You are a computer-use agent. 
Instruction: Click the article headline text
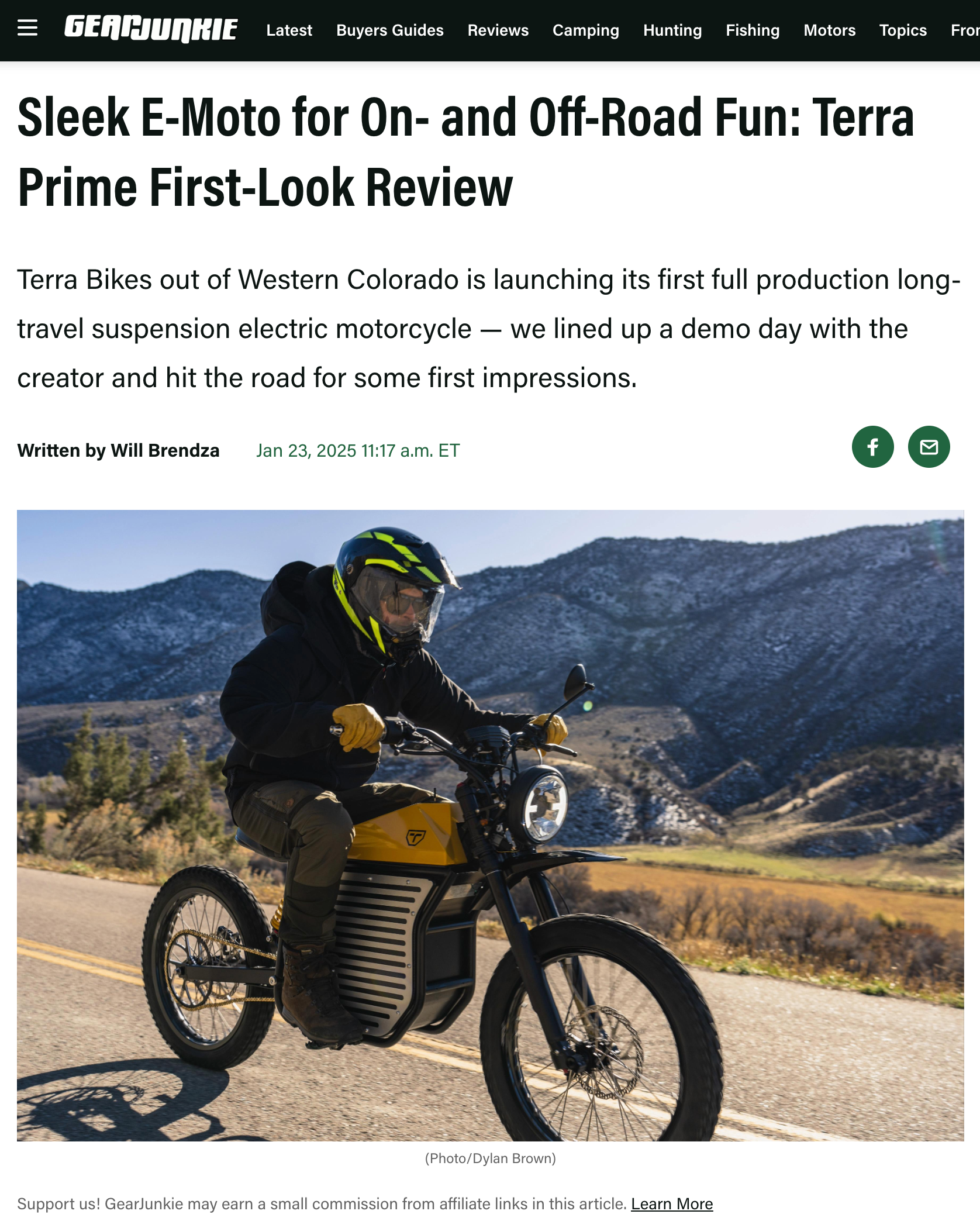click(x=465, y=152)
